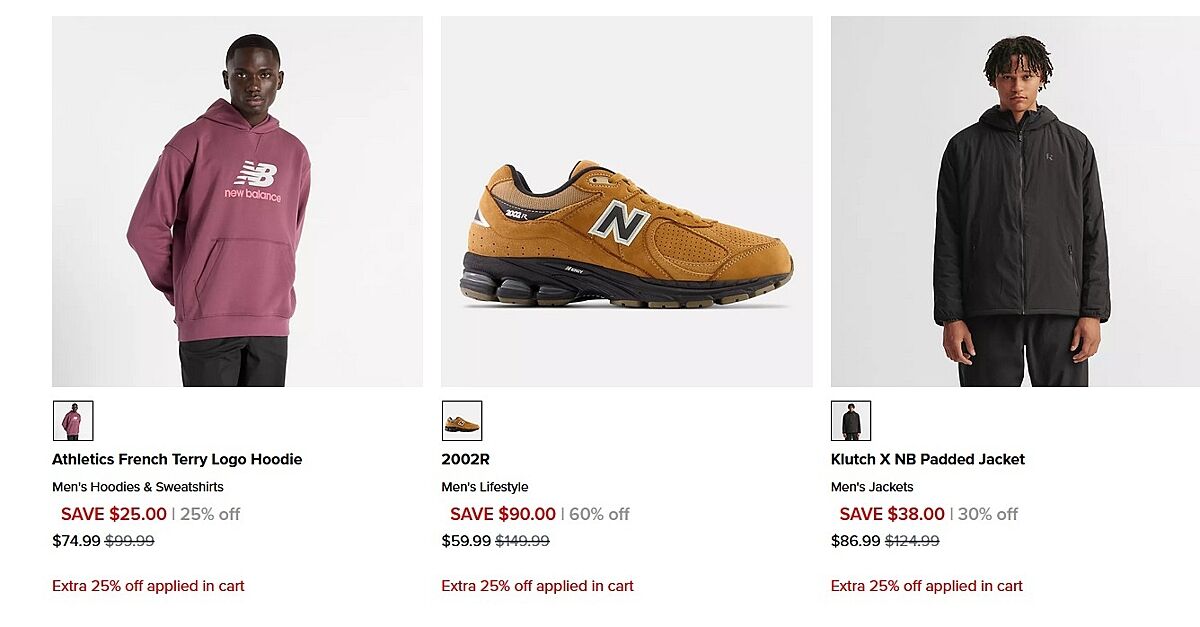Select the tan 2002R color swatch
The image size is (1200, 627).
pyautogui.click(x=462, y=421)
